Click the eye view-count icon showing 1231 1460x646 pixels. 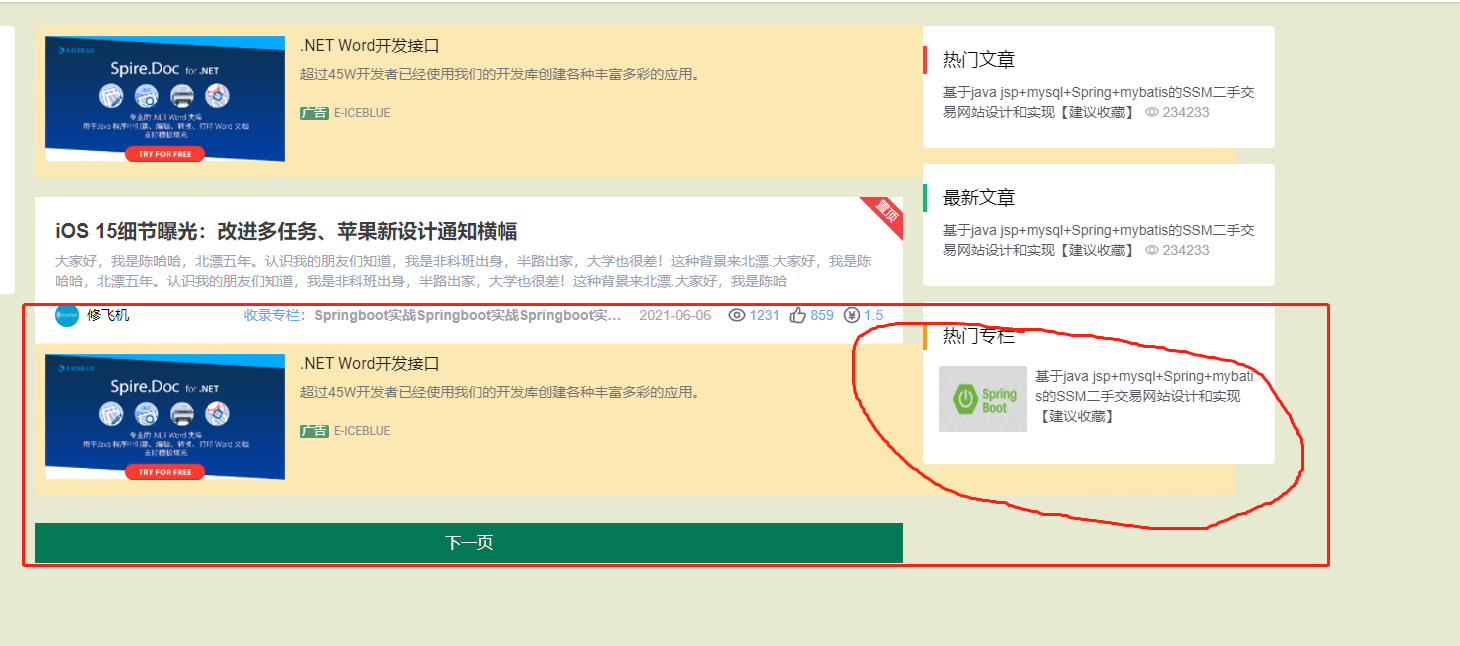(735, 315)
